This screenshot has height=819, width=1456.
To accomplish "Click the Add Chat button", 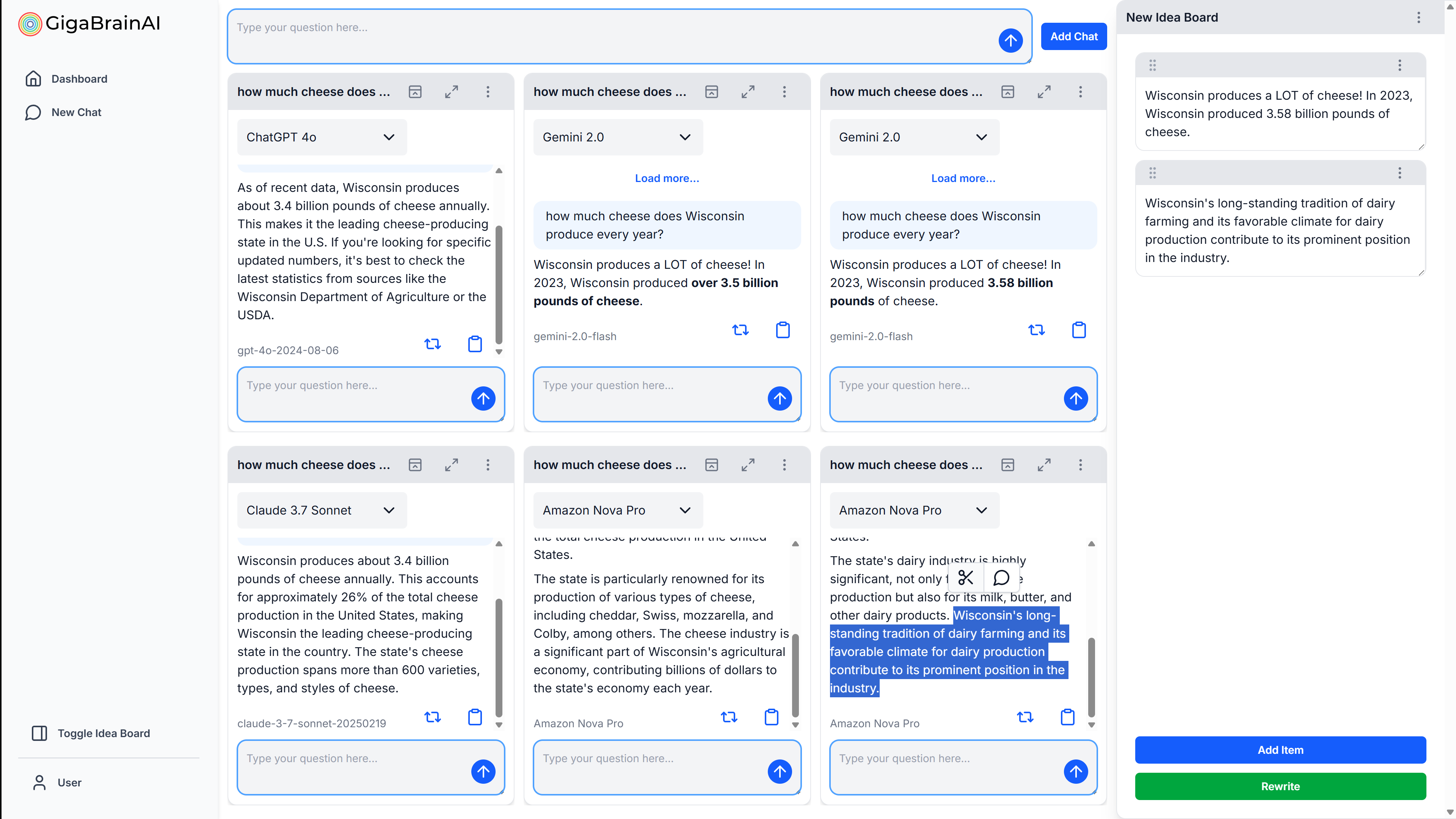I will point(1074,36).
